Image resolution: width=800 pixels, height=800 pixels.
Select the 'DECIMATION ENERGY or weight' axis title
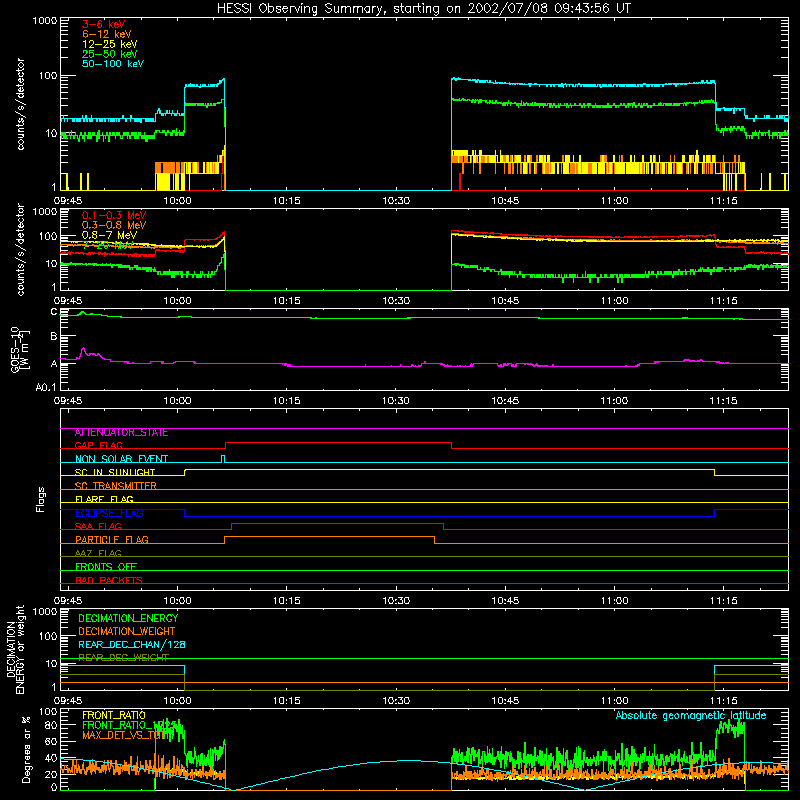click(x=15, y=649)
